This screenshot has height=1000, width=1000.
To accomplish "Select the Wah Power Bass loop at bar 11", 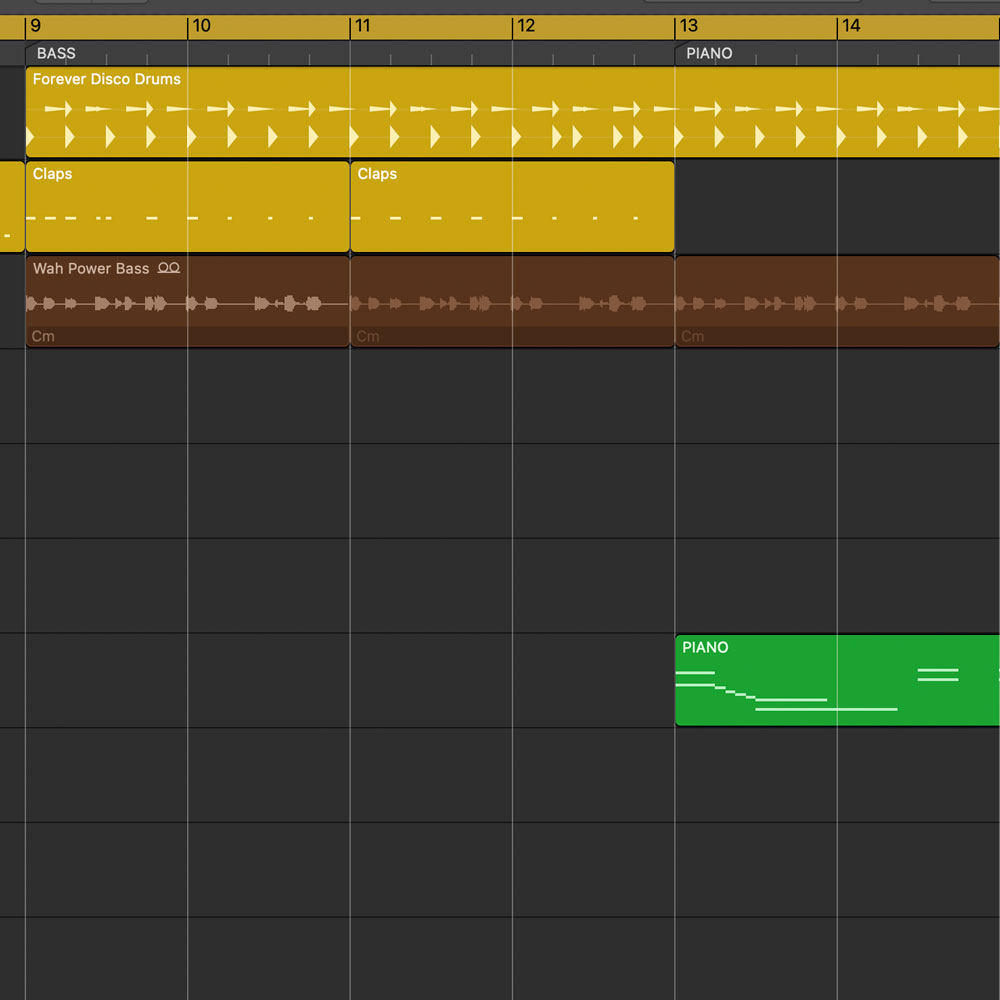I will click(512, 302).
